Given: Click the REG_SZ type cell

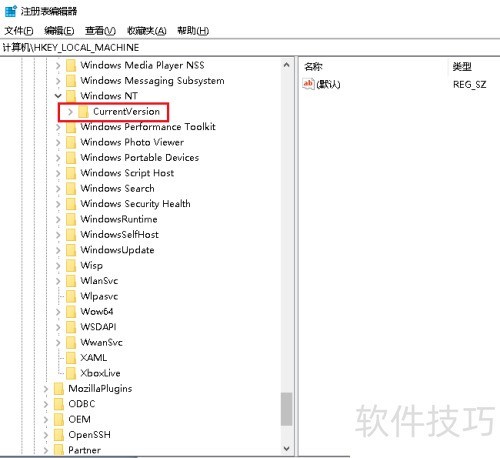Looking at the screenshot, I should [469, 85].
